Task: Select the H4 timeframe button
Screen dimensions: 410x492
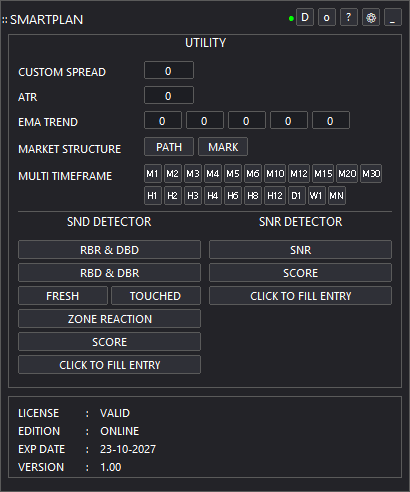Action: pyautogui.click(x=213, y=196)
